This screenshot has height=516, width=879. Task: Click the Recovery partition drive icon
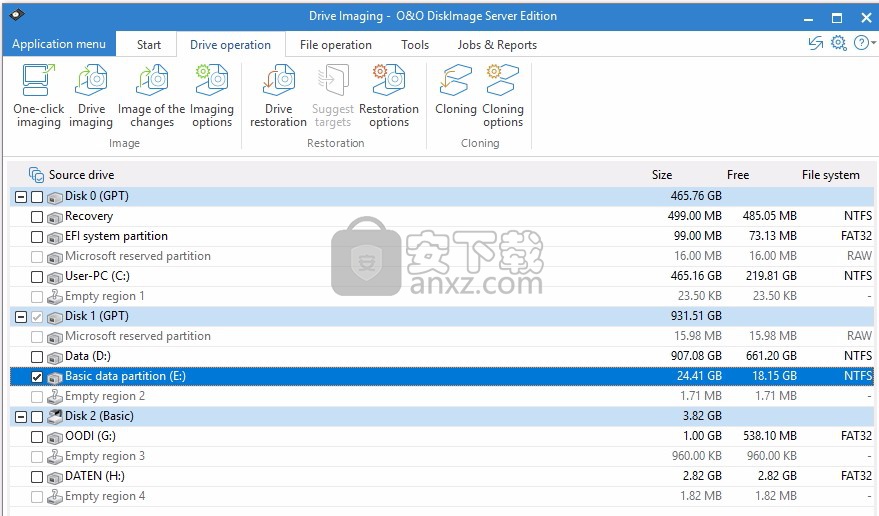tap(55, 218)
